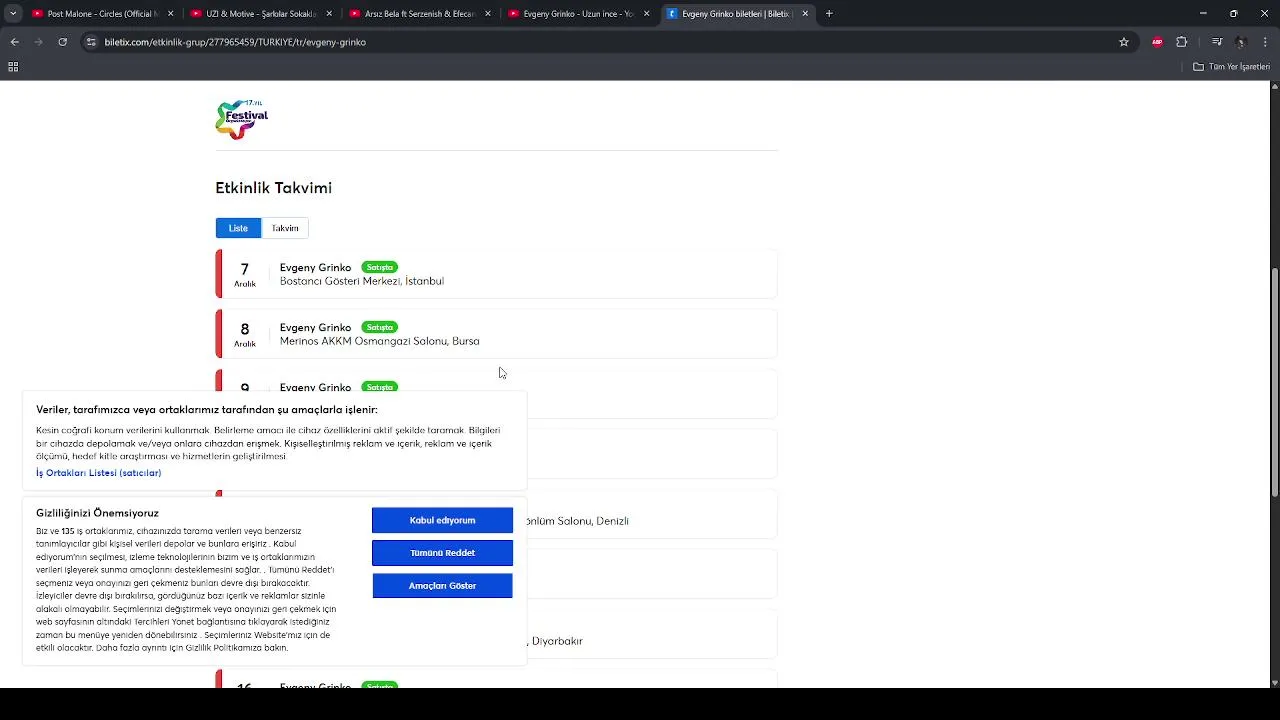Open the browser profile avatar
The image size is (1280, 720).
click(1241, 42)
